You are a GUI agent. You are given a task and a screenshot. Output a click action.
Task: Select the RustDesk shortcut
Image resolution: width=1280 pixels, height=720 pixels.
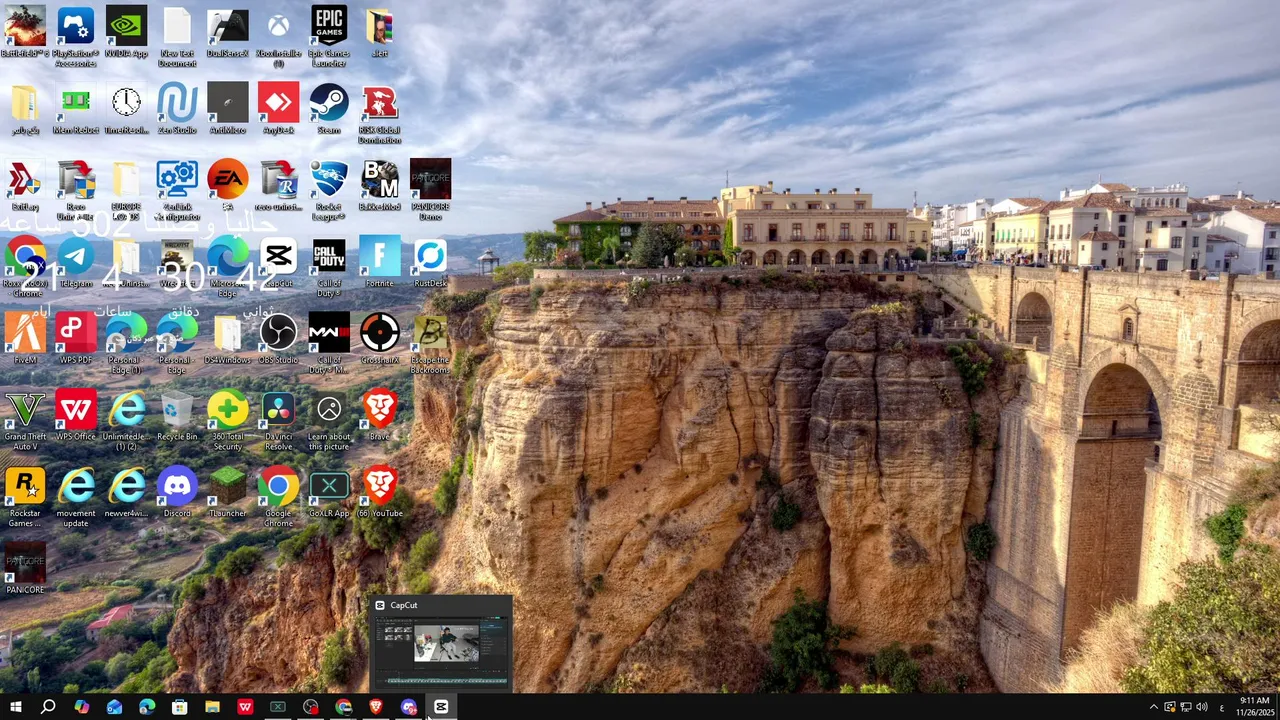(430, 263)
